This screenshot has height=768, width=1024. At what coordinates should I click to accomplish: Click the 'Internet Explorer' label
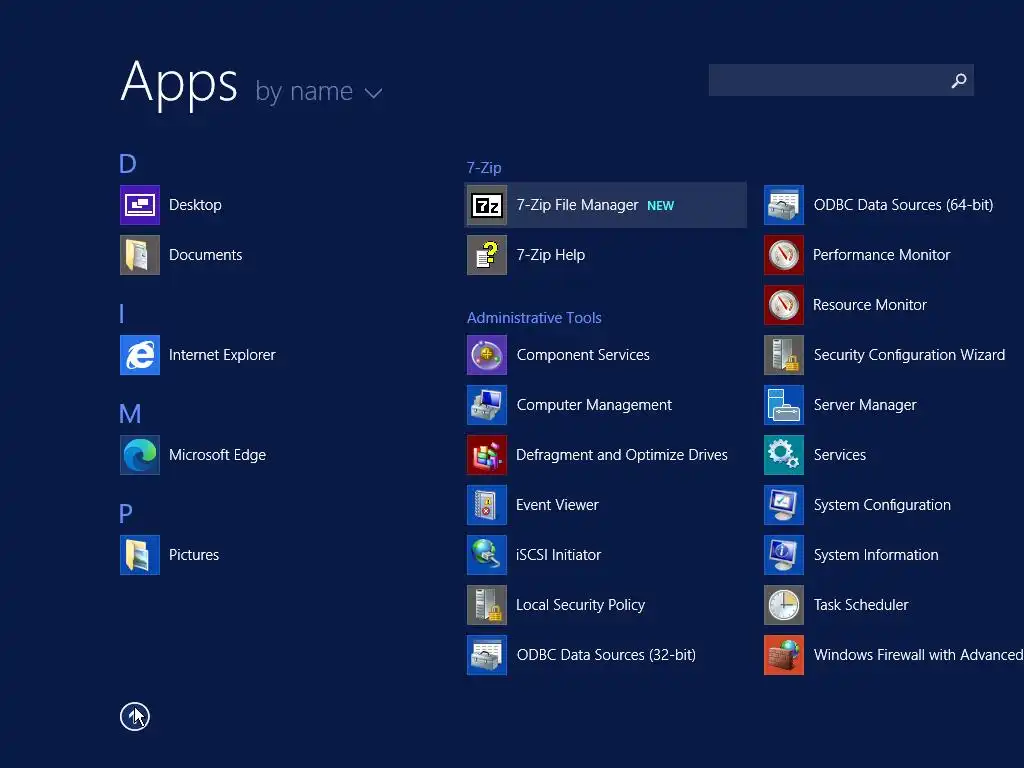pos(222,355)
